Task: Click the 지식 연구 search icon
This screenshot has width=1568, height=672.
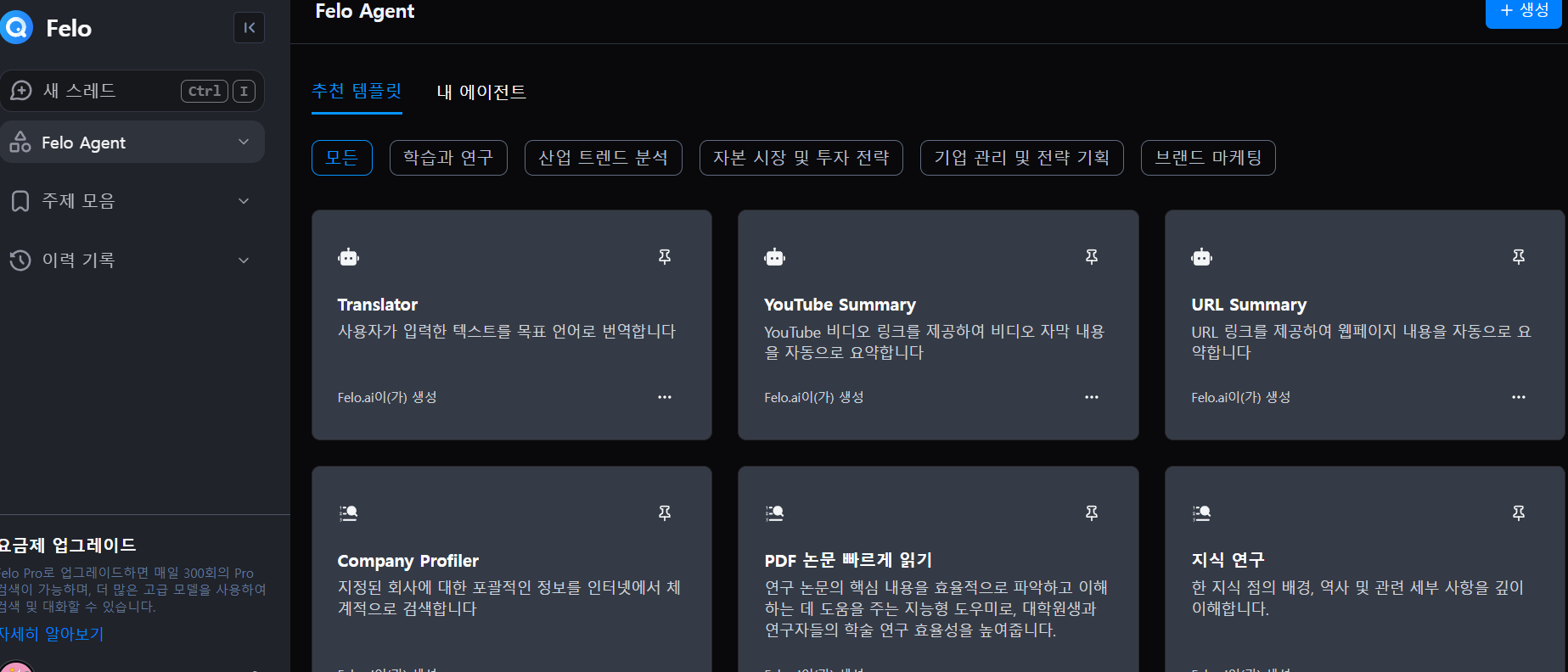Action: [1201, 512]
